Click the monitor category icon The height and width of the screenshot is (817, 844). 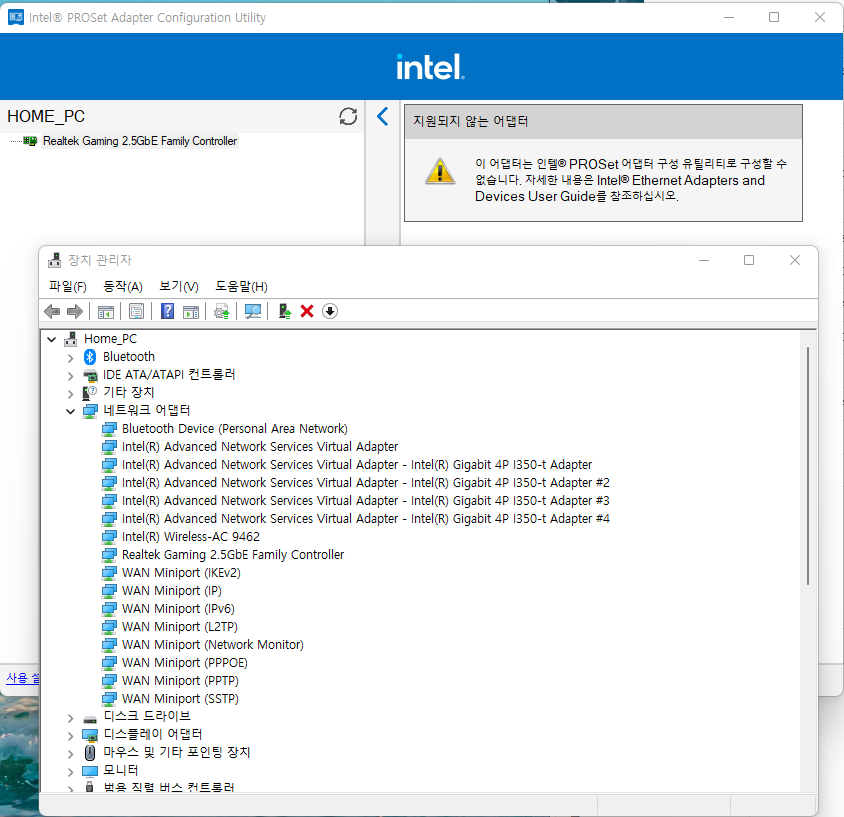click(90, 771)
